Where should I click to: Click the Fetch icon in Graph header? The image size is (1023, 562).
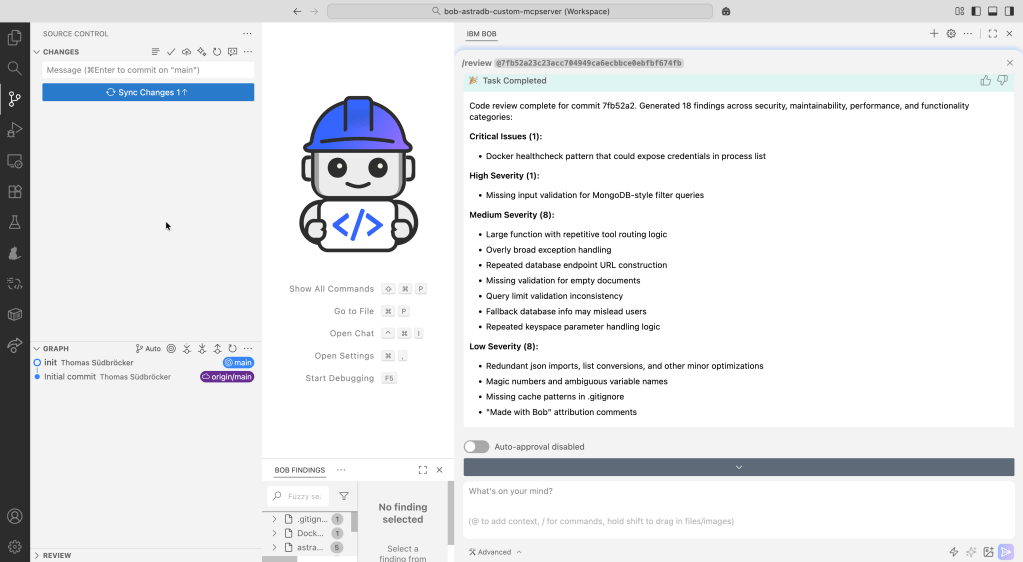187,349
